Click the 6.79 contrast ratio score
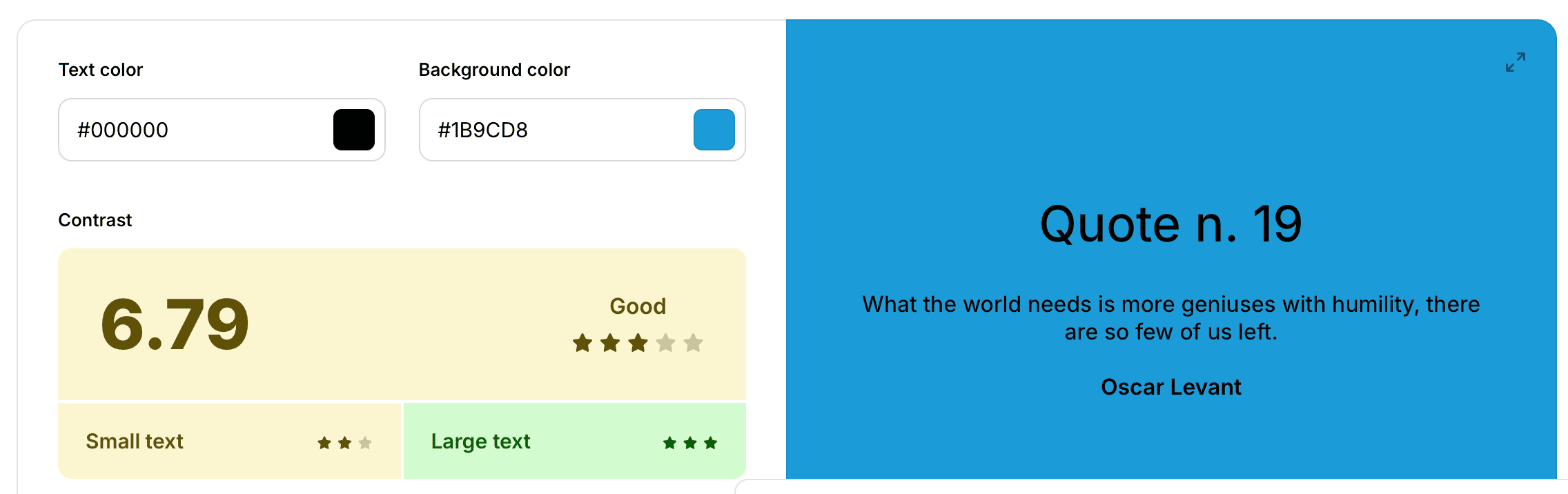Viewport: 1568px width, 494px height. [x=175, y=324]
